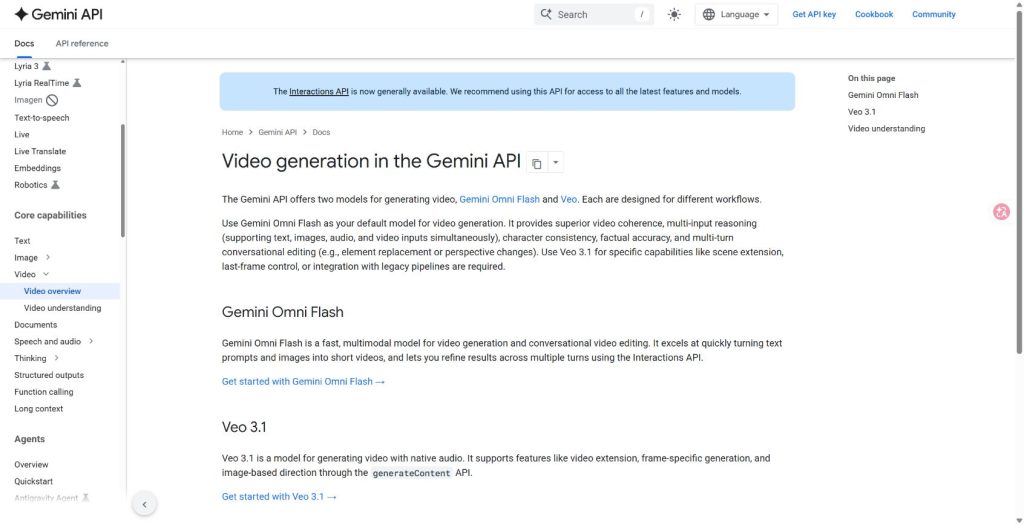The image size is (1024, 525).
Task: Click the Core capabilities sidebar header
Action: tap(50, 215)
